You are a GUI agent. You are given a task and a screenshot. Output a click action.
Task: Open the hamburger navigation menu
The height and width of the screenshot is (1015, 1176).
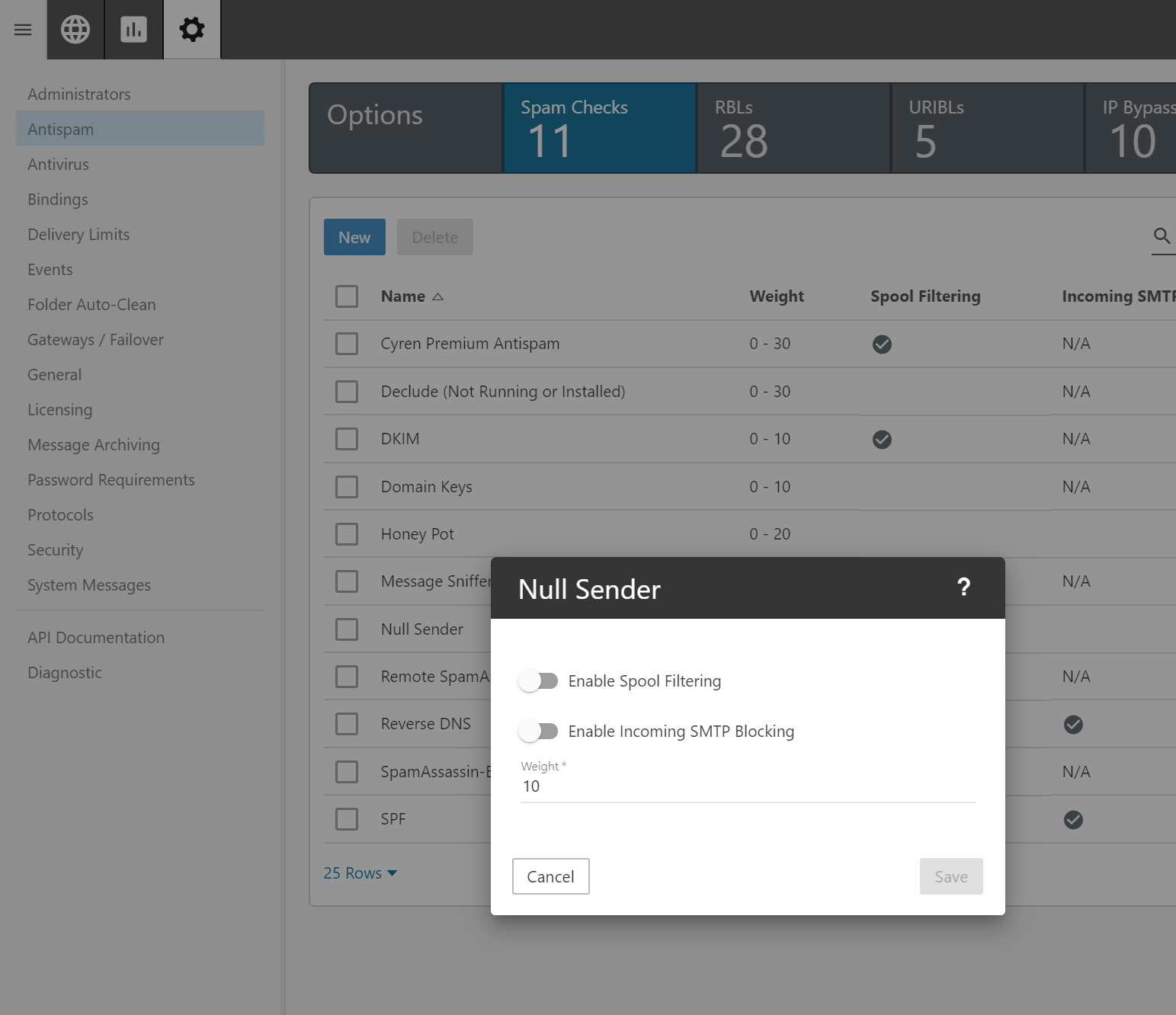(x=23, y=30)
